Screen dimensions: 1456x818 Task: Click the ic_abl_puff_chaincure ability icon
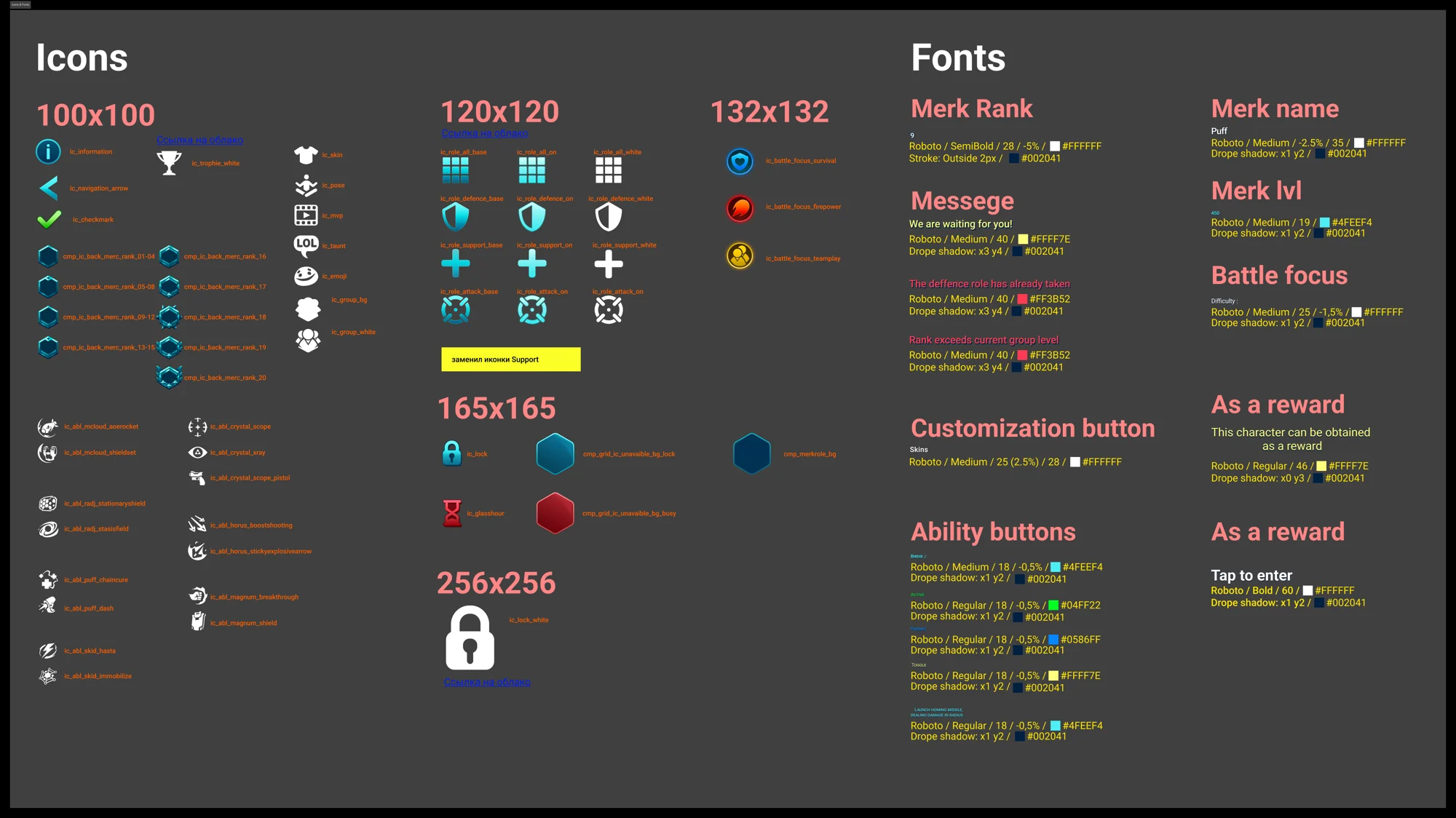tap(48, 580)
